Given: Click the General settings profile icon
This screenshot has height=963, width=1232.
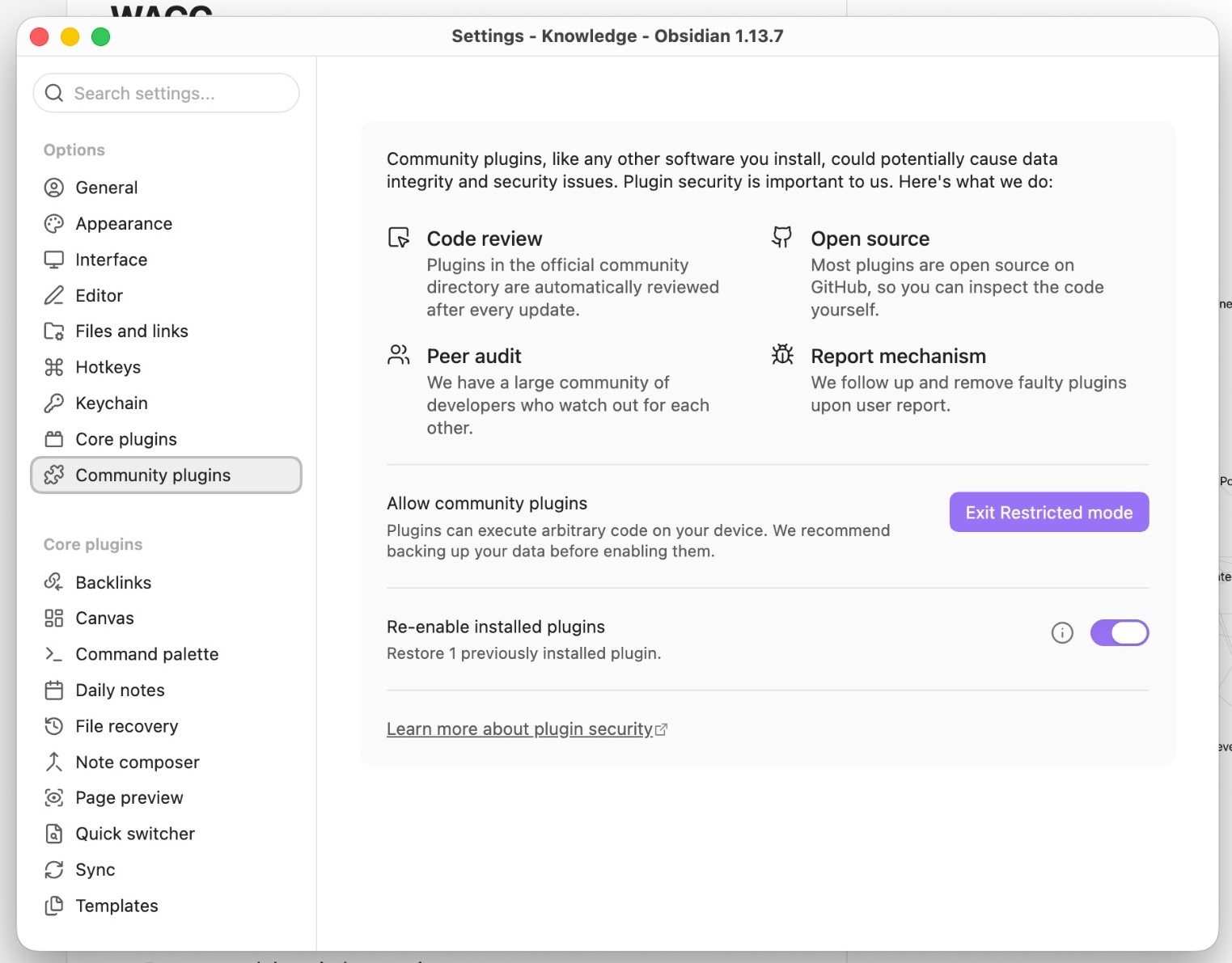Looking at the screenshot, I should point(54,188).
